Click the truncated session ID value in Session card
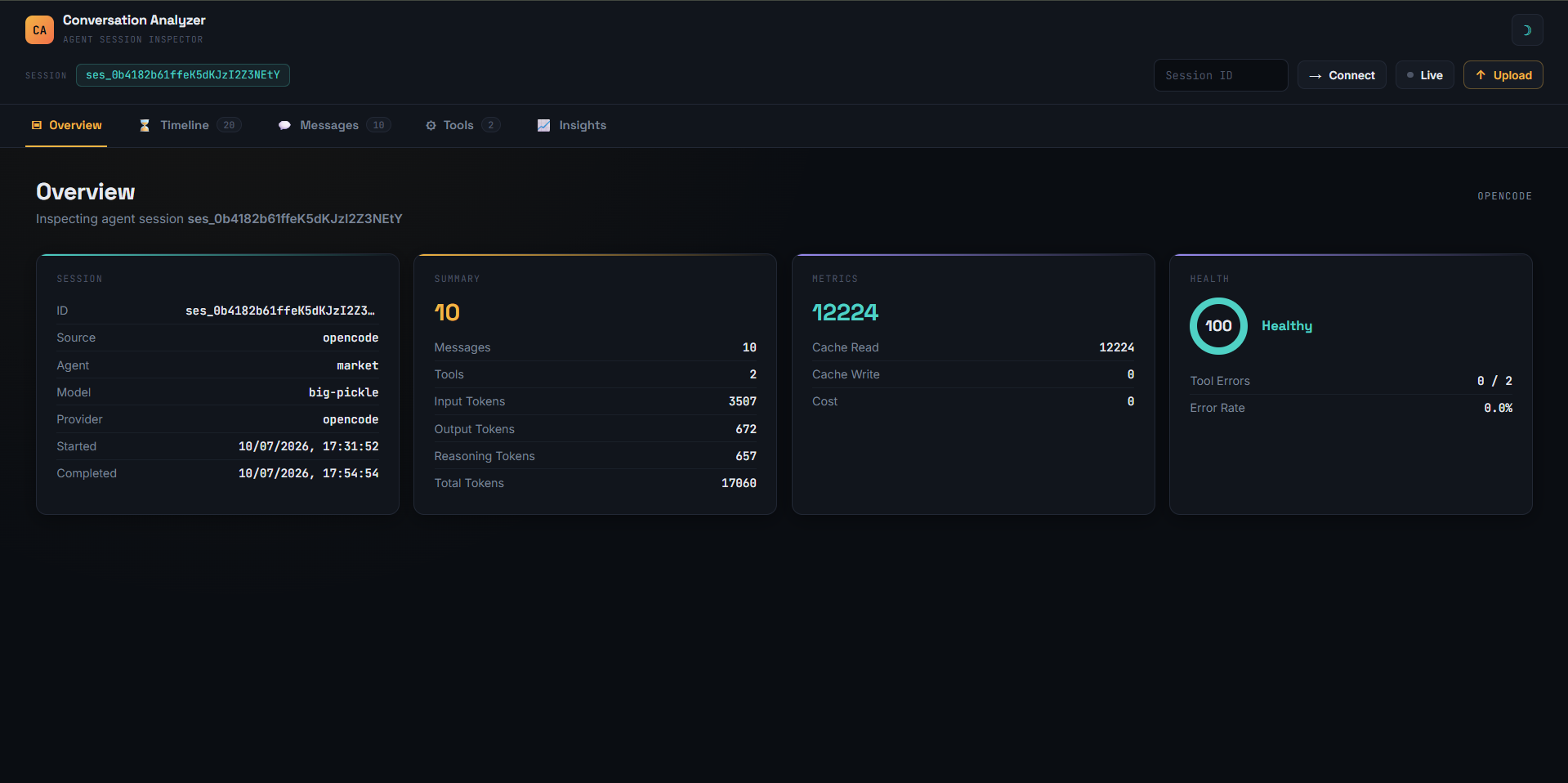 point(280,311)
